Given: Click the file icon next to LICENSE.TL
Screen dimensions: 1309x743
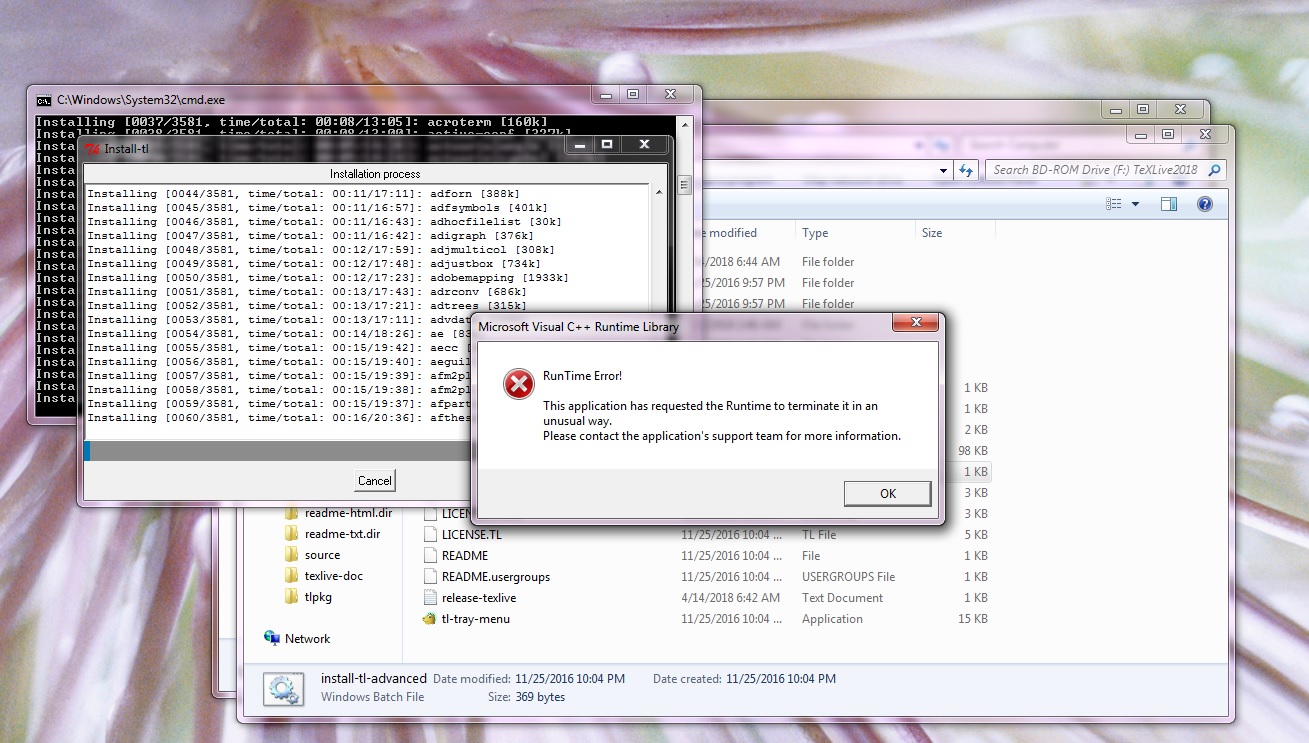Looking at the screenshot, I should pyautogui.click(x=430, y=534).
